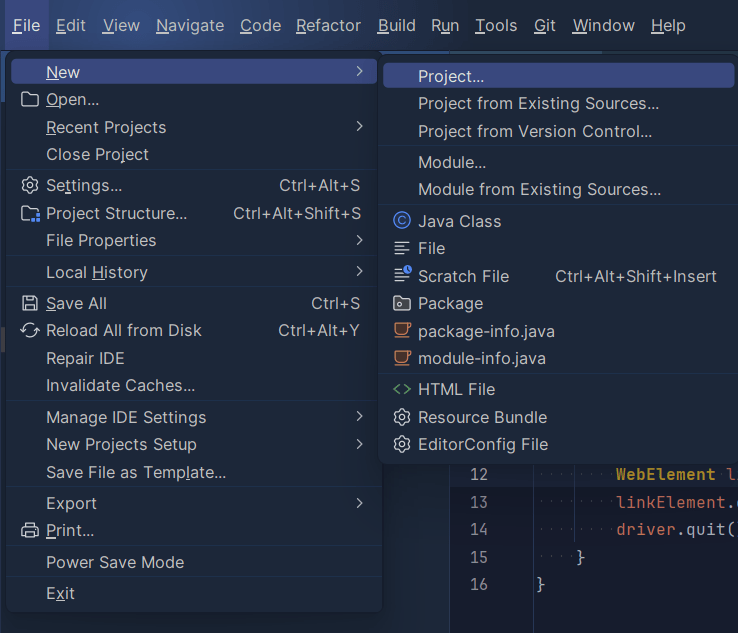Open the Help menu

coord(668,25)
